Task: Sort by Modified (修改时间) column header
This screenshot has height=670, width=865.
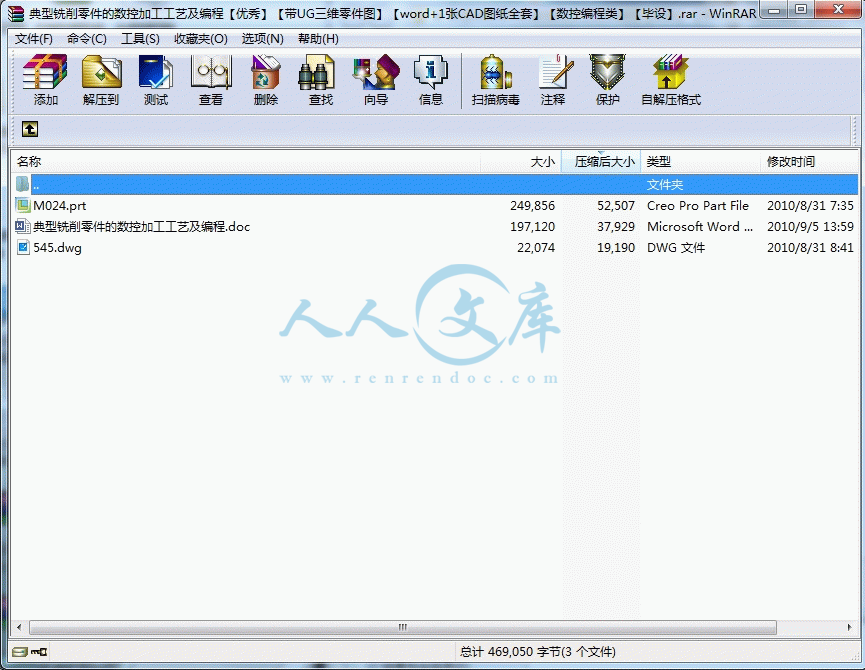Action: point(809,162)
